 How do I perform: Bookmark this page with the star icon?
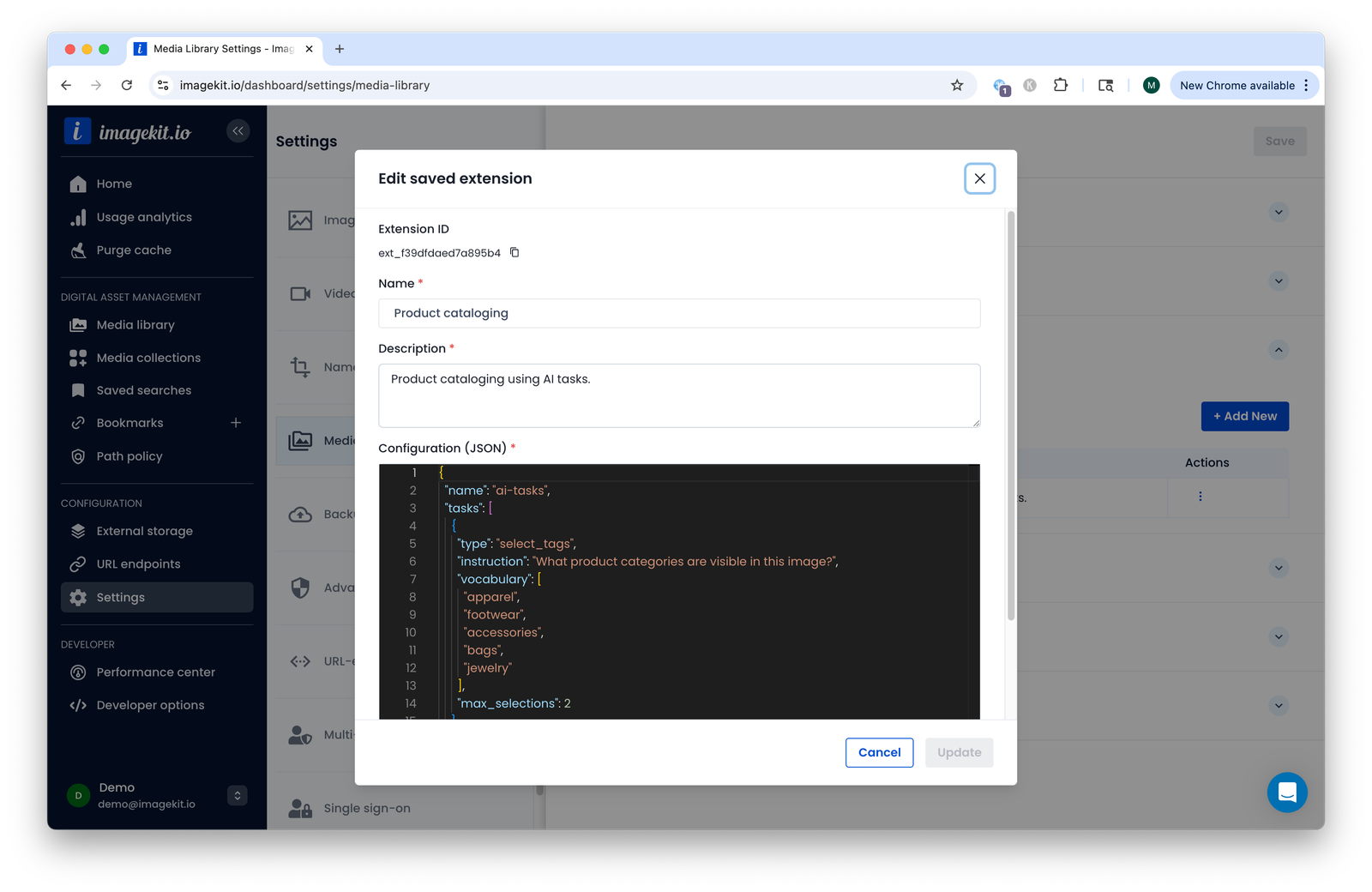[957, 85]
